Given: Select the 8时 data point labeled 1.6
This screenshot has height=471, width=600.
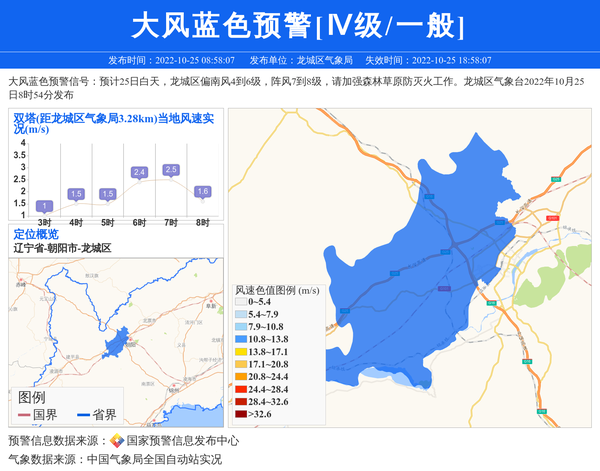Looking at the screenshot, I should (x=202, y=191).
